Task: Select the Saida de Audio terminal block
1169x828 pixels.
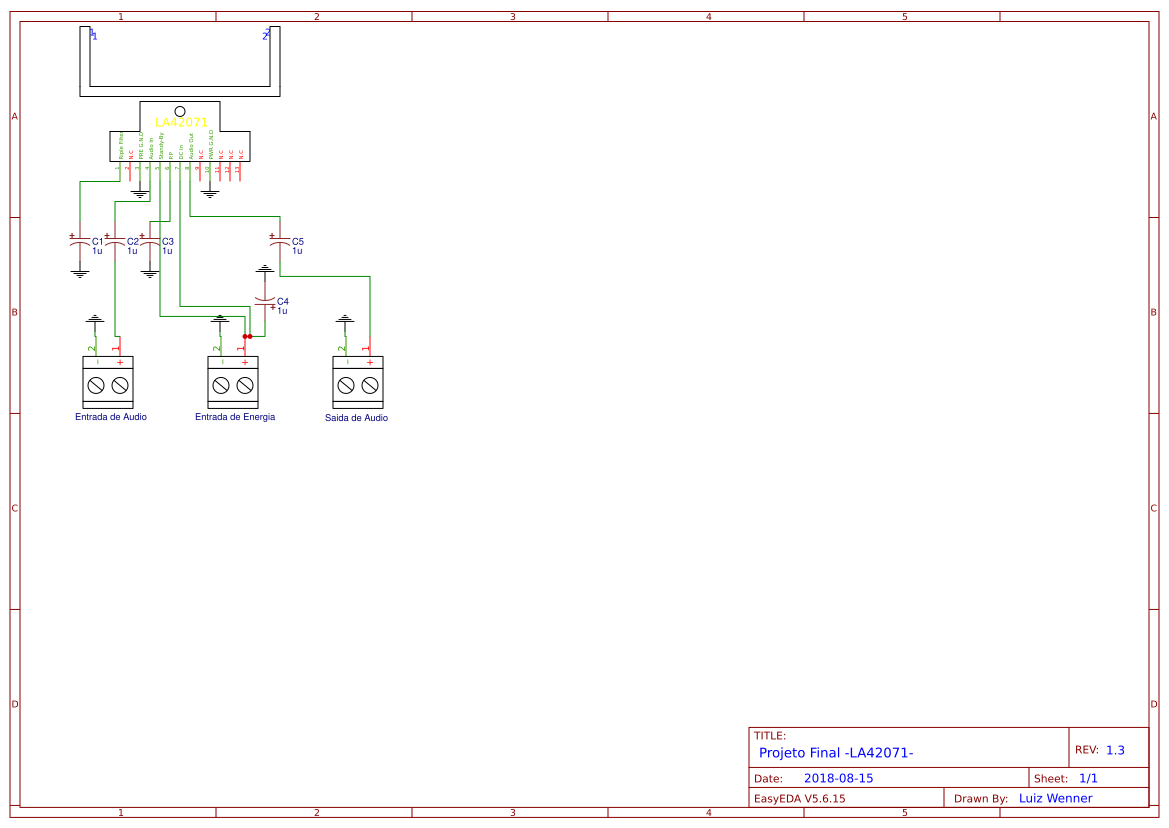Action: coord(357,382)
